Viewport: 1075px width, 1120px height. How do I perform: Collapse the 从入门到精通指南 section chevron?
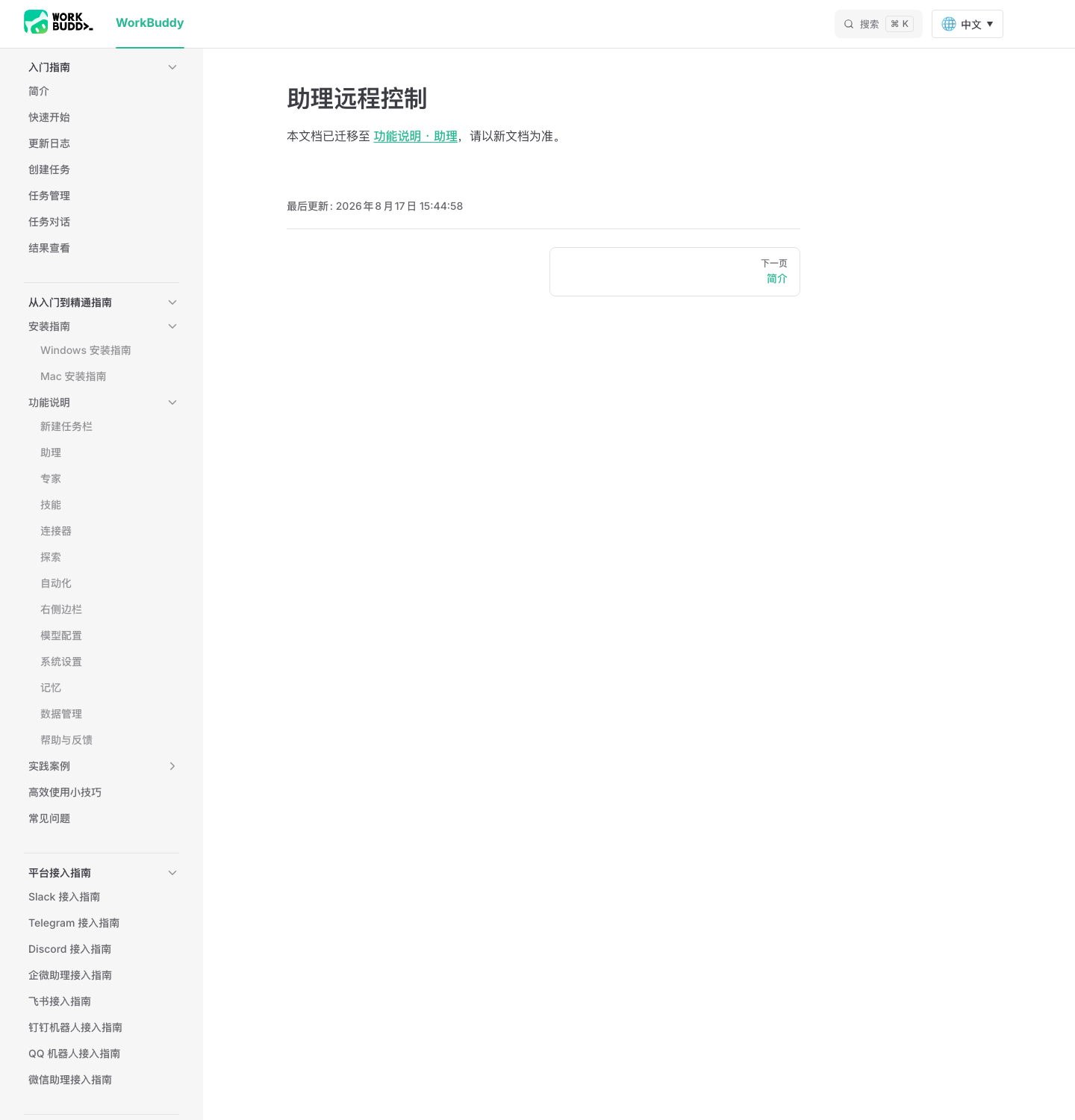pyautogui.click(x=172, y=302)
